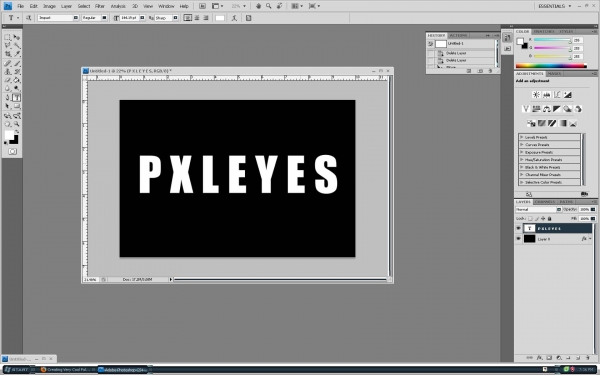Select the Eraser tool
This screenshot has width=600, height=375.
click(x=7, y=80)
